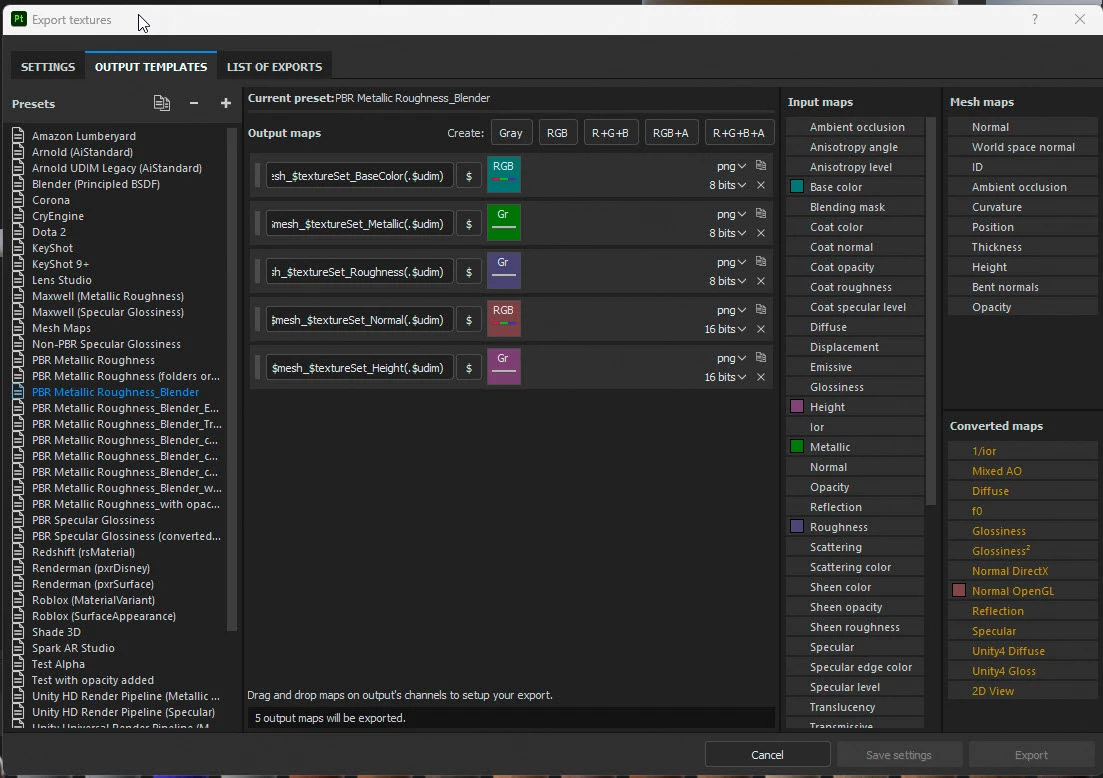The height and width of the screenshot is (778, 1103).
Task: Switch to the Output Templates tab
Action: (151, 67)
